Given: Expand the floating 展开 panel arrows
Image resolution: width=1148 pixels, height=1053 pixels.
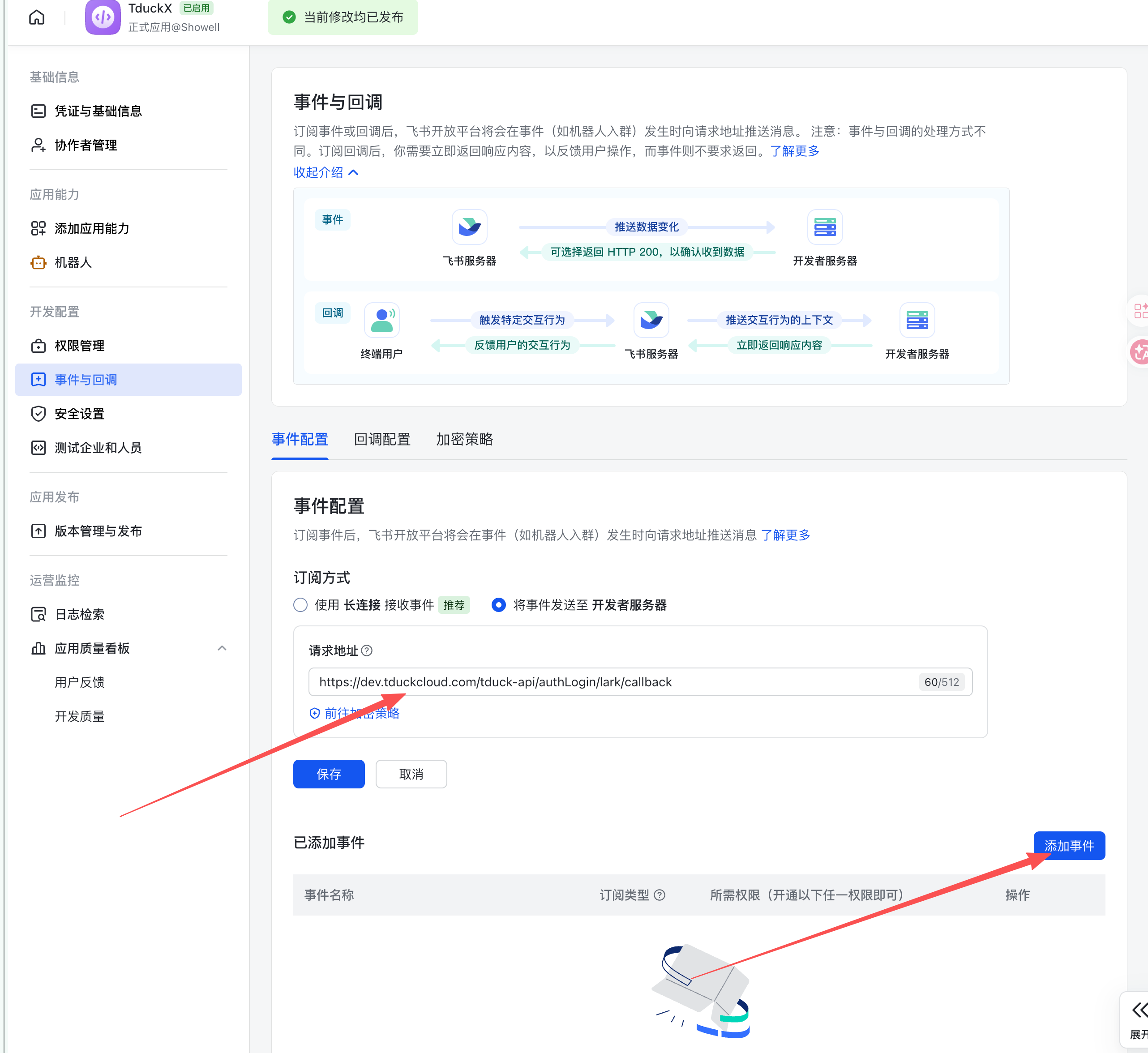Looking at the screenshot, I should (x=1139, y=1010).
